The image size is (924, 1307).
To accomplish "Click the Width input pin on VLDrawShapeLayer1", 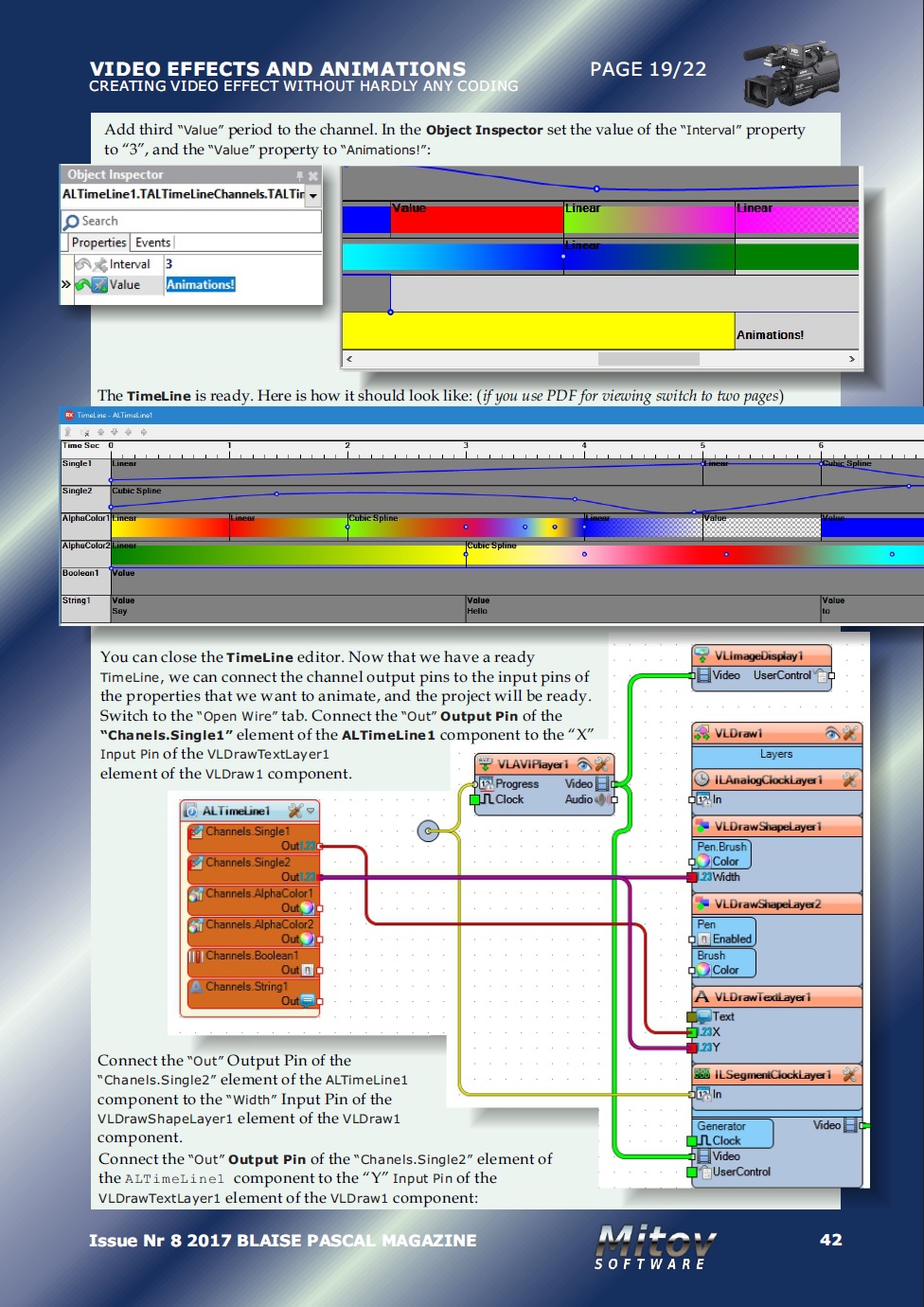I will 689,877.
